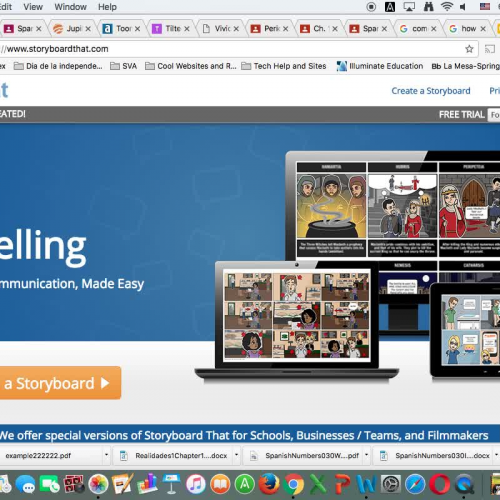The height and width of the screenshot is (500, 500).
Task: Click the Create a Storyboard link
Action: (431, 91)
